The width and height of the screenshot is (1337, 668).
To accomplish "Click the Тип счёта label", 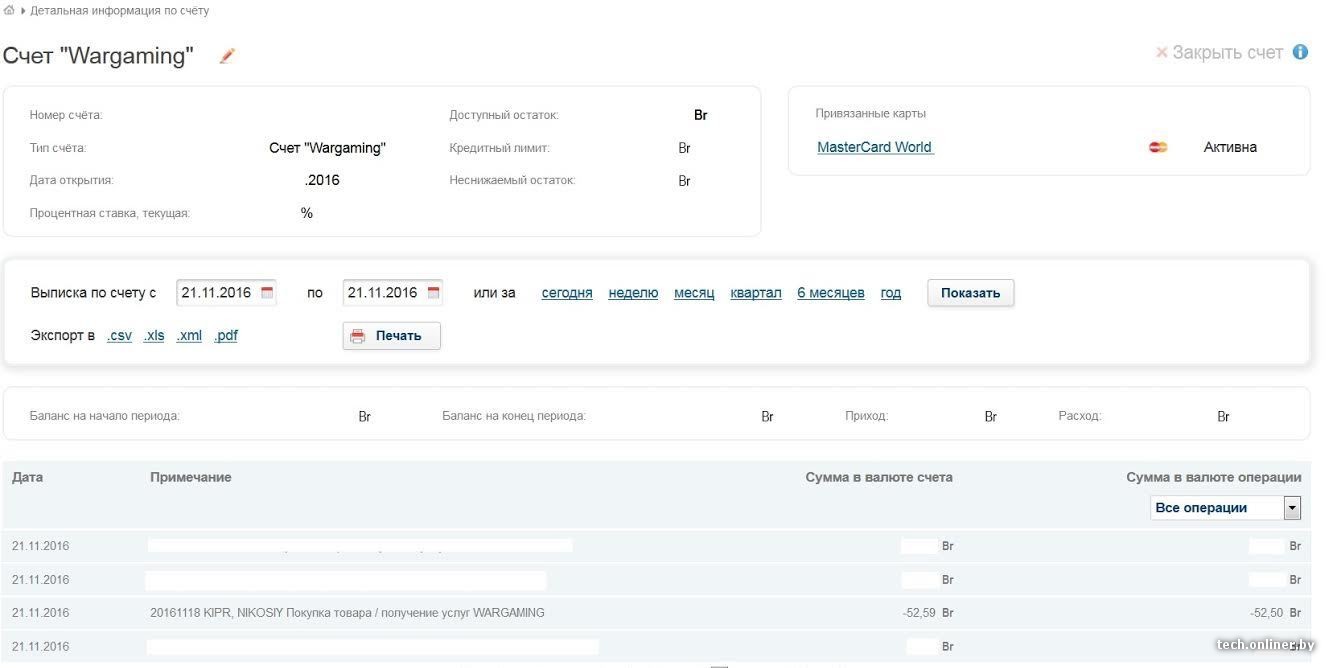I will (58, 148).
